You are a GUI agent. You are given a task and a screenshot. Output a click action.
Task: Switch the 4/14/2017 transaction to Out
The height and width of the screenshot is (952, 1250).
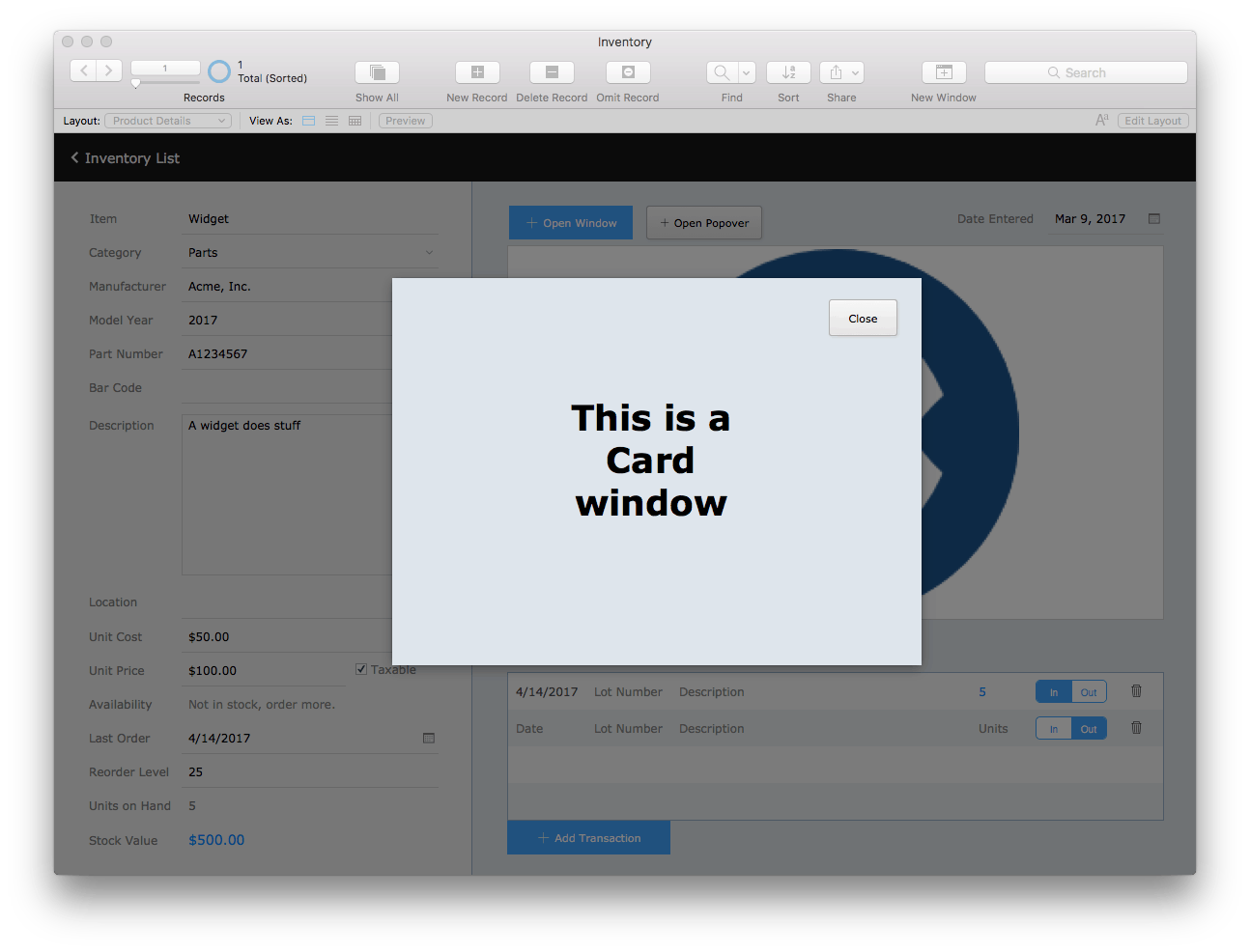point(1089,691)
